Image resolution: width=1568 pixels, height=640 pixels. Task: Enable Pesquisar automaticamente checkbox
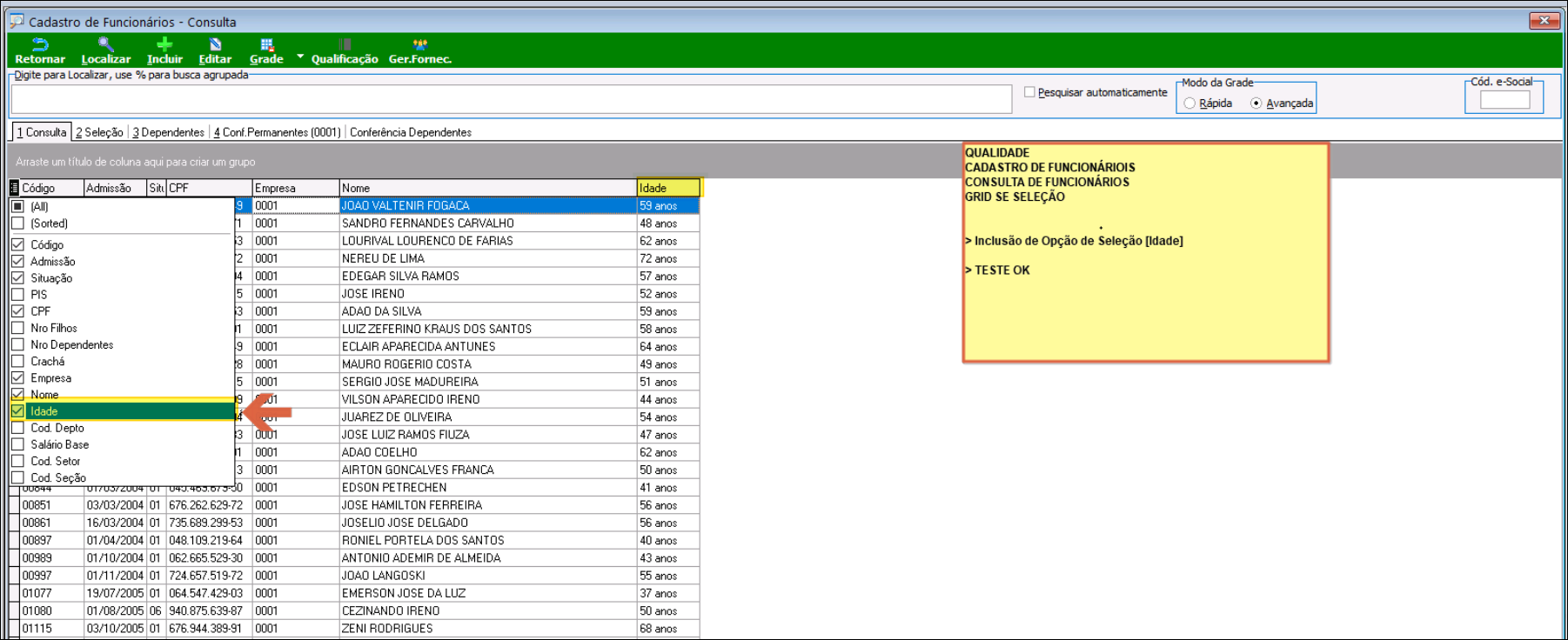point(1029,92)
